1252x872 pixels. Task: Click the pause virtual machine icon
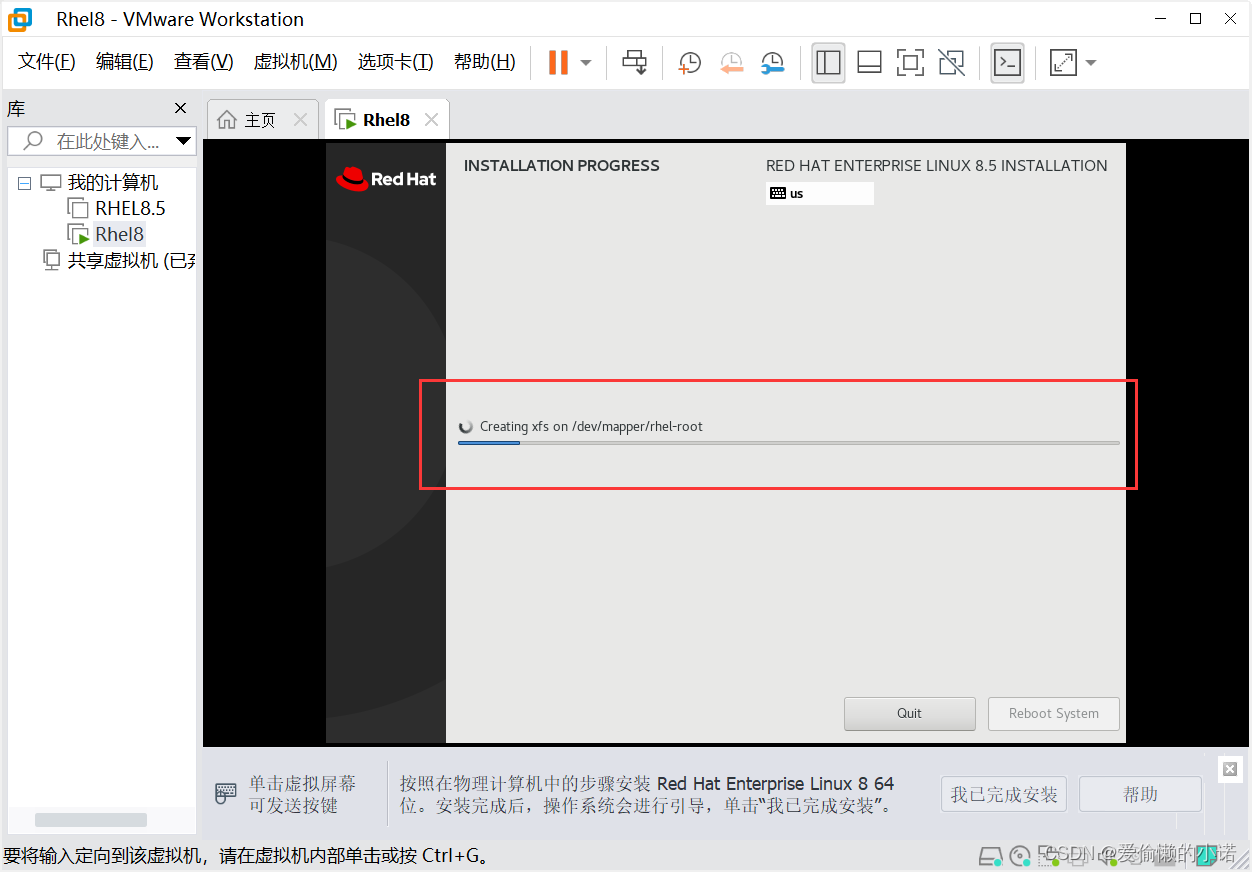pos(558,62)
